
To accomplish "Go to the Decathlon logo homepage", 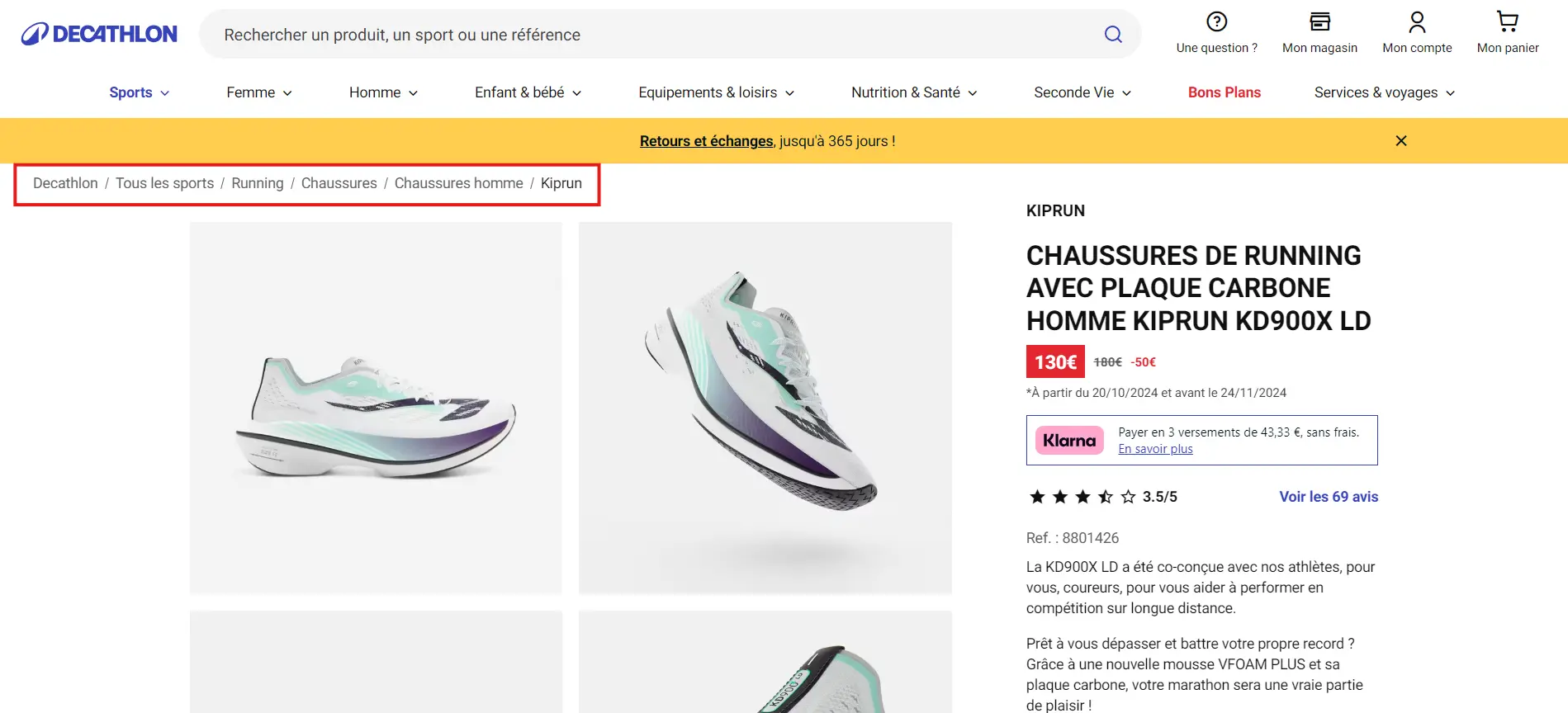I will point(99,34).
